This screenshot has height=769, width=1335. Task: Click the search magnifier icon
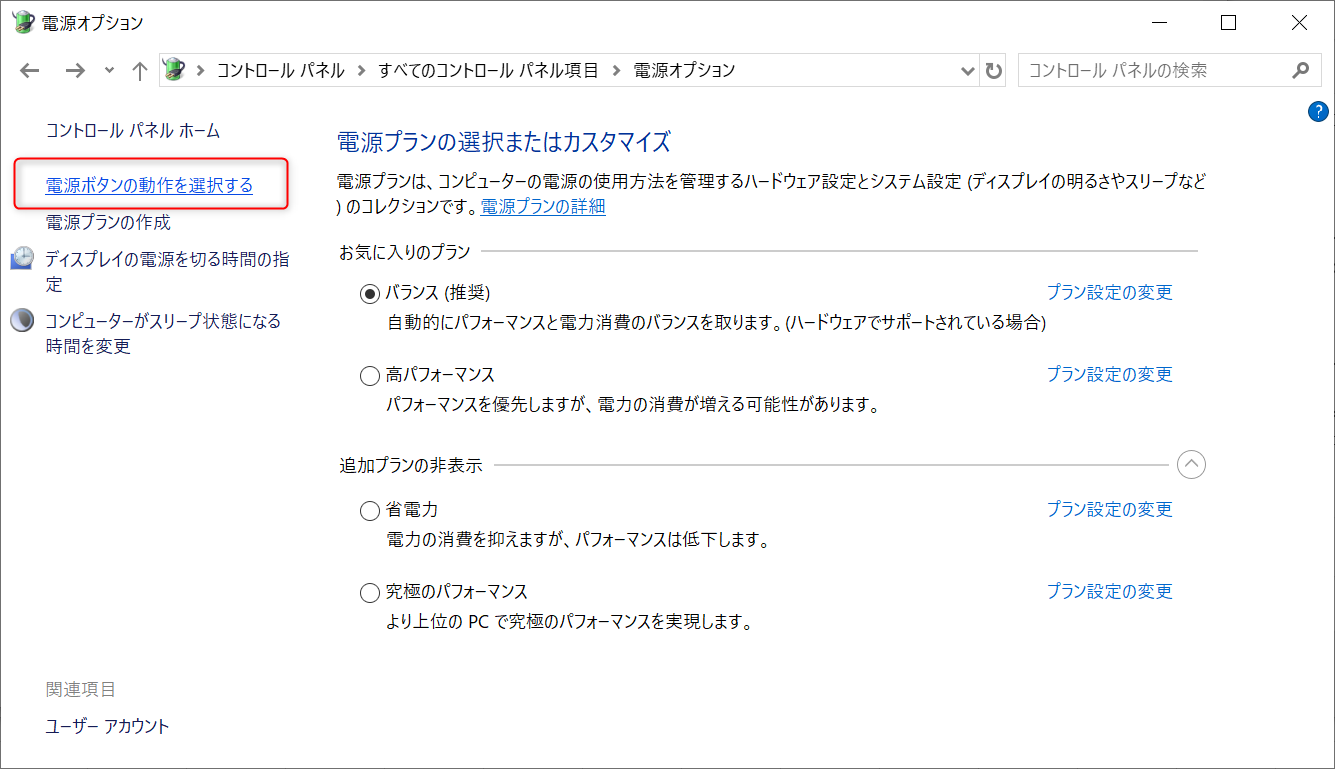(1300, 71)
